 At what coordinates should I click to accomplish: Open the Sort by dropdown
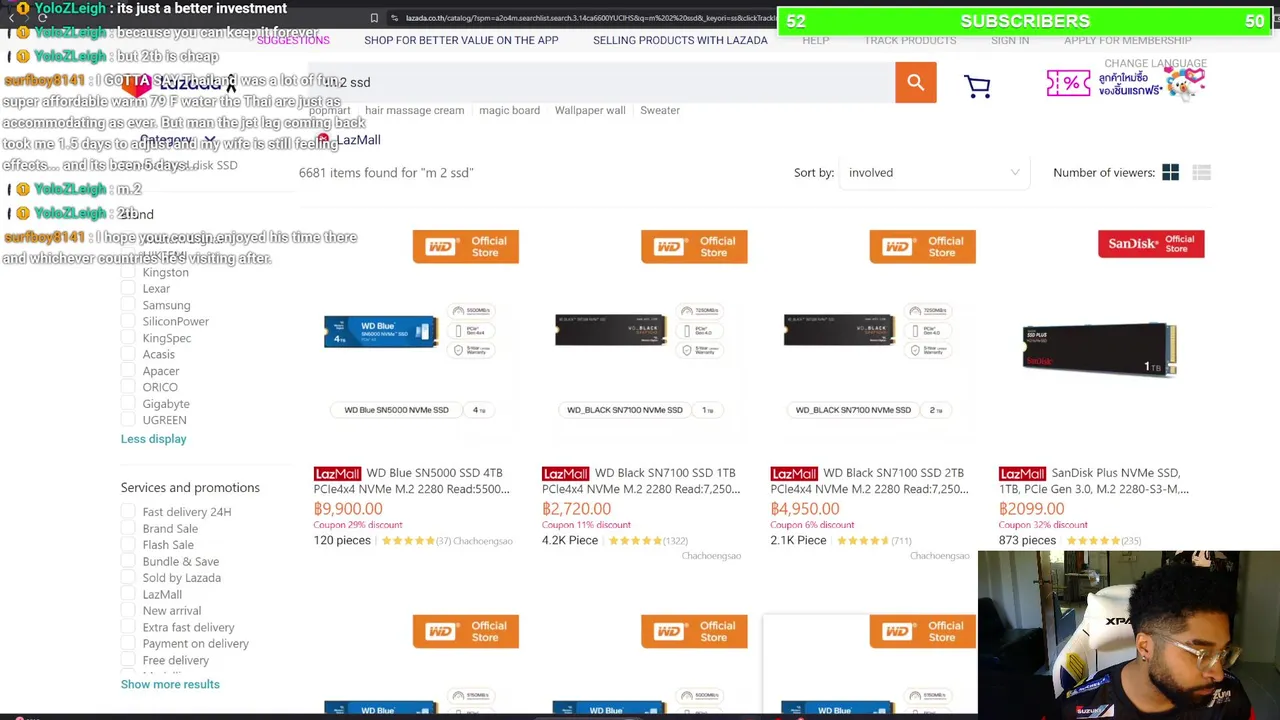pos(933,173)
